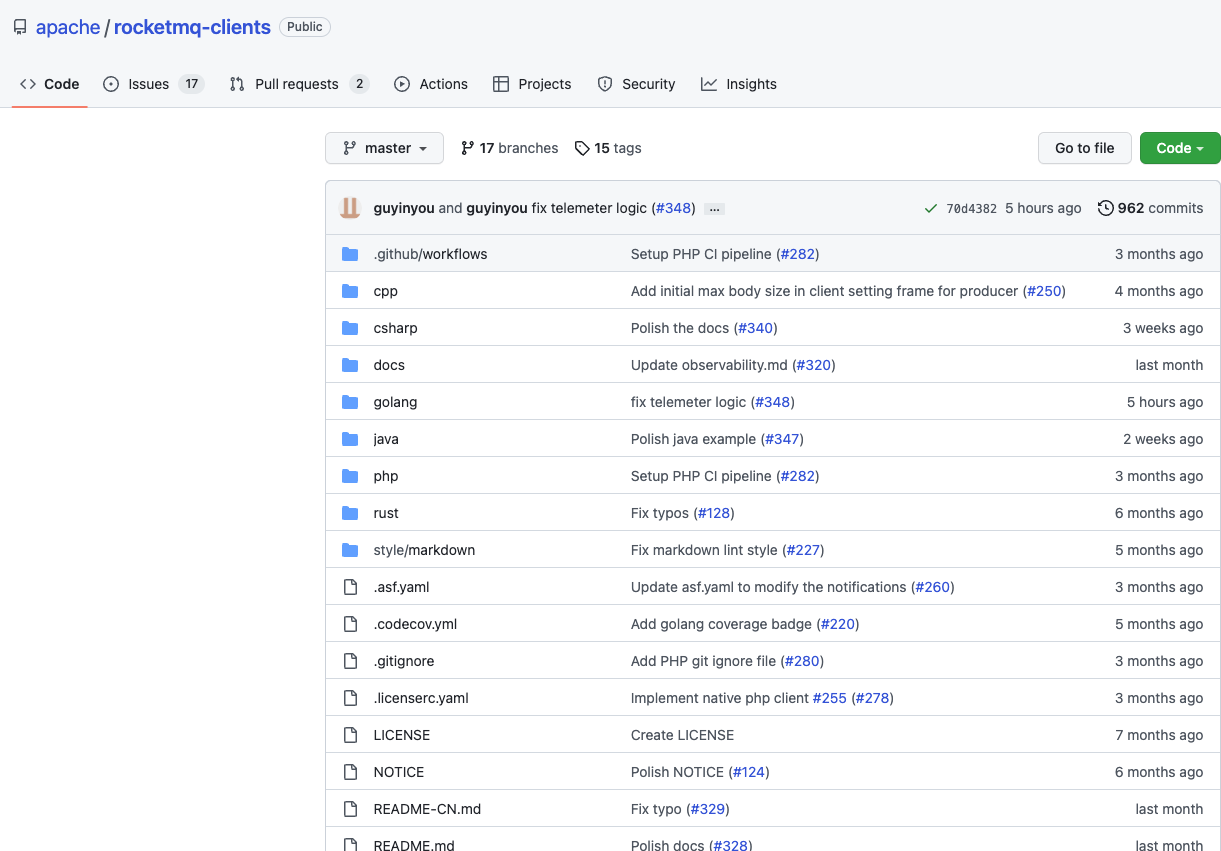Open the README-CN.md file name
1221x851 pixels.
pos(427,809)
